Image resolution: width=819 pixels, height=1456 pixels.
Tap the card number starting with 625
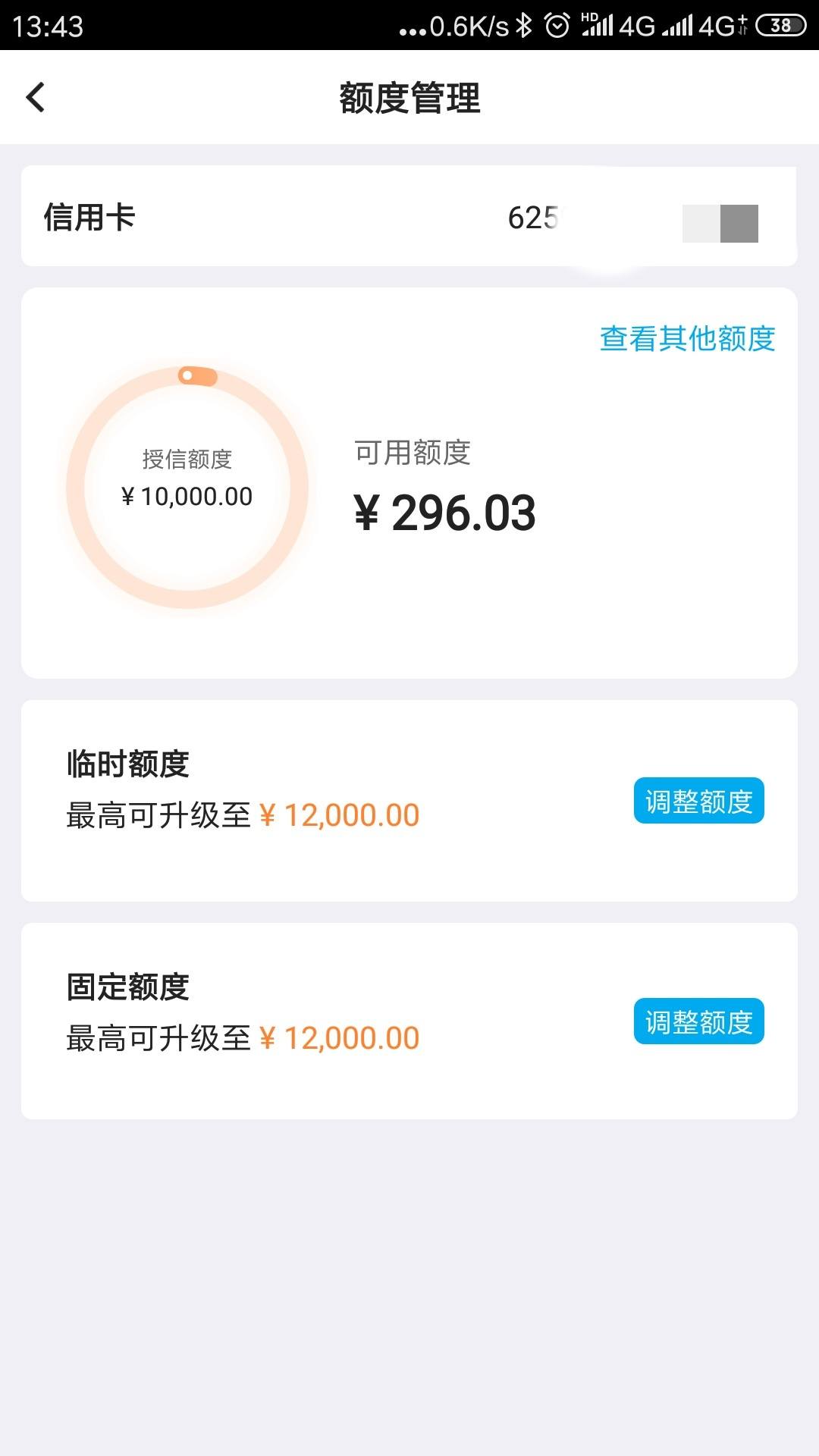(x=533, y=218)
